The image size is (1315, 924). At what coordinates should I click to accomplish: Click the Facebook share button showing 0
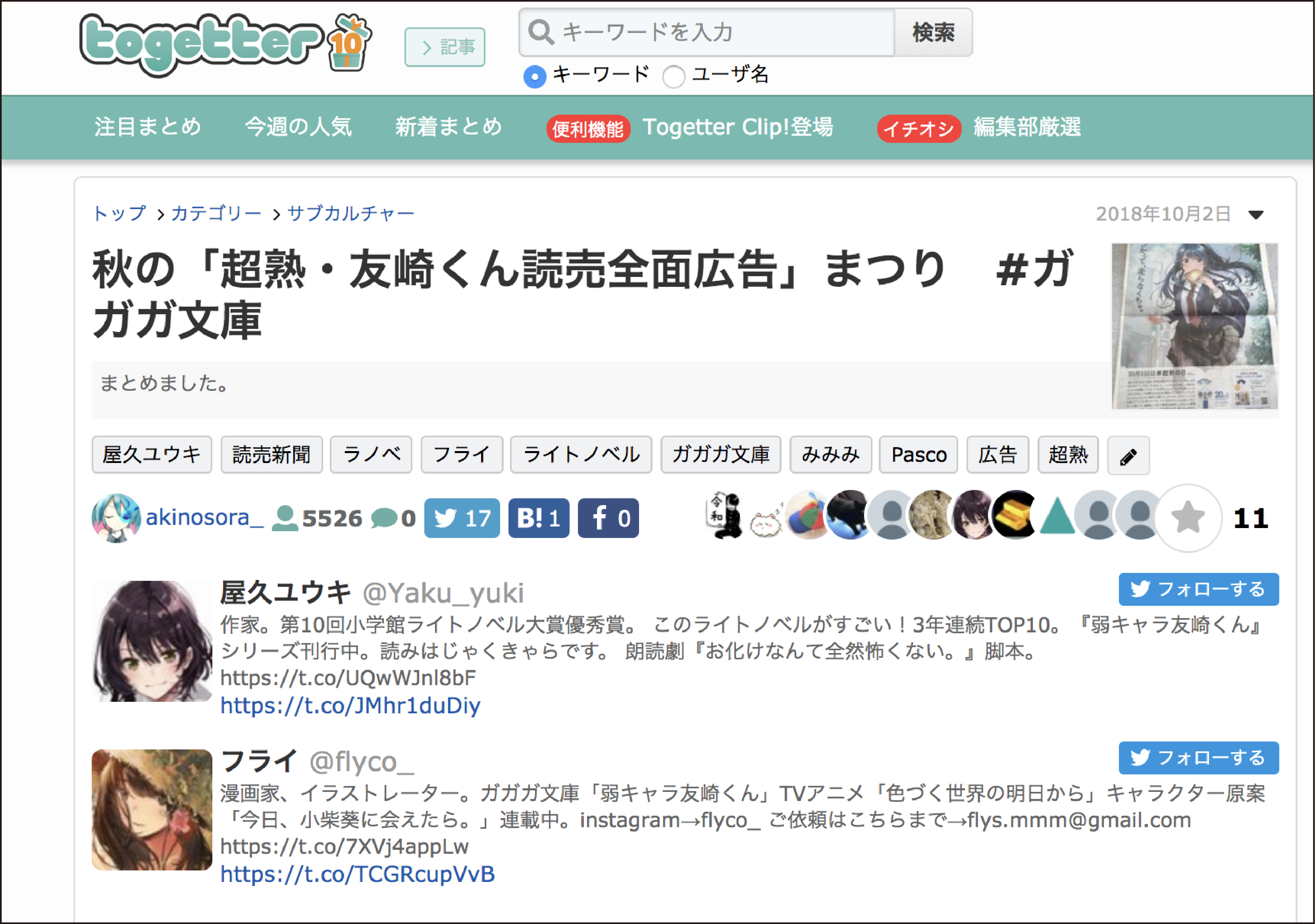click(x=608, y=518)
